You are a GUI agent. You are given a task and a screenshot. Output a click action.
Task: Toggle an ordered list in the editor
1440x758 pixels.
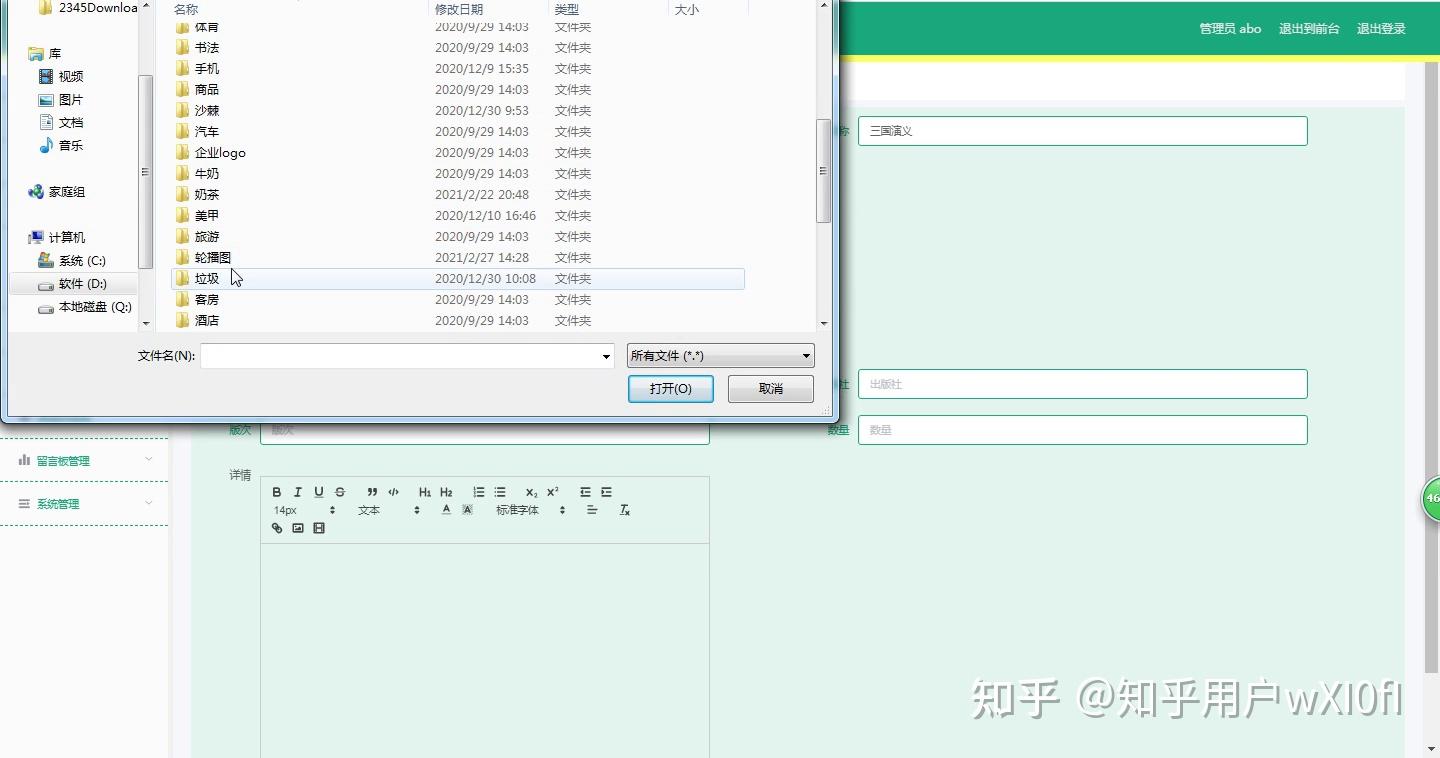tap(480, 491)
